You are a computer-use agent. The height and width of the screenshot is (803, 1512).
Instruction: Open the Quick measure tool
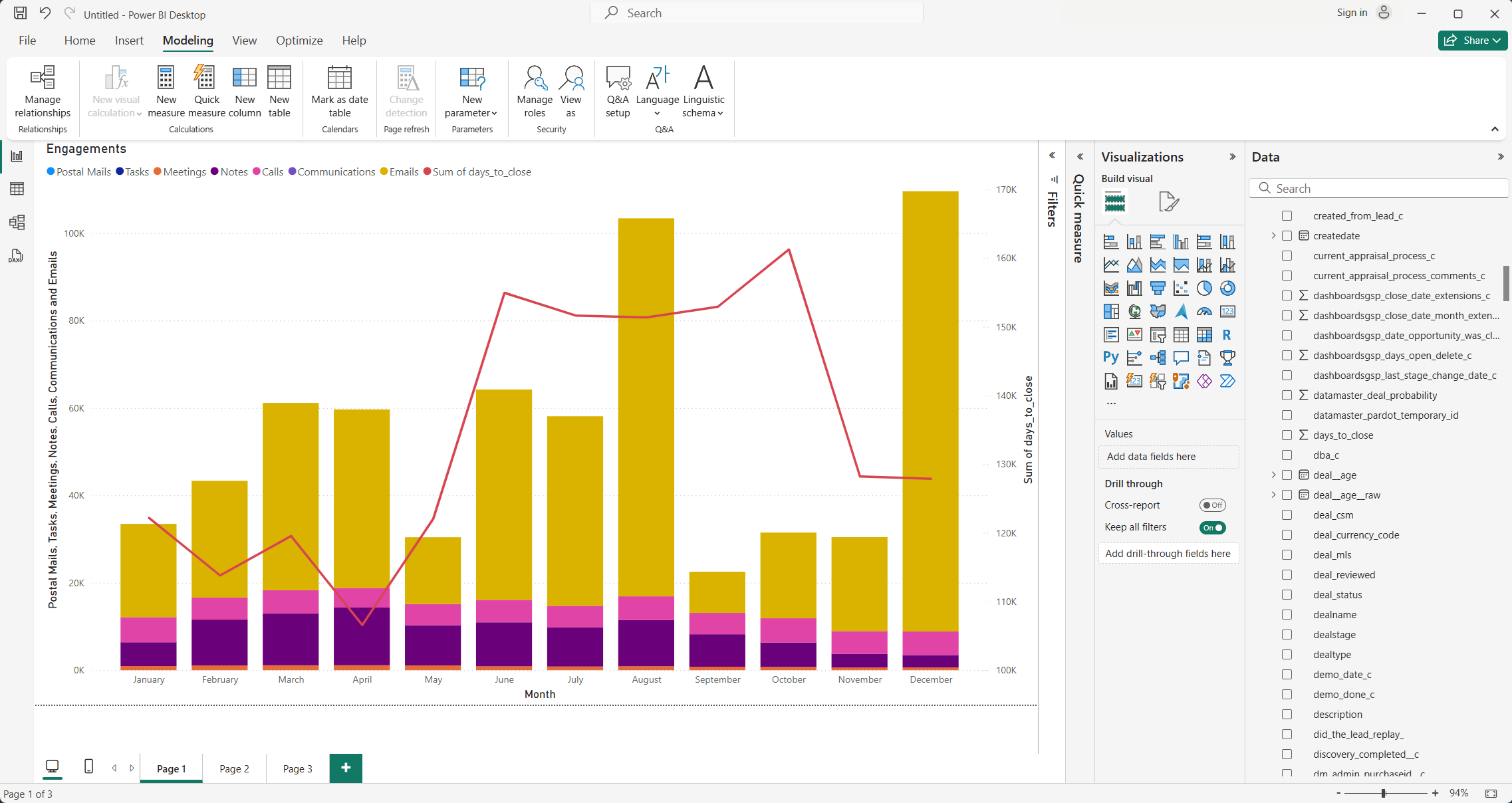click(x=207, y=92)
